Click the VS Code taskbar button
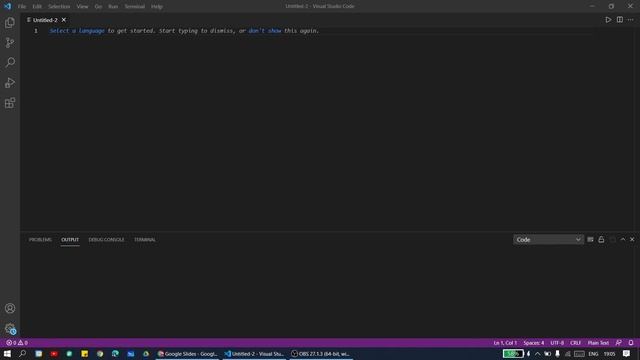The width and height of the screenshot is (640, 360). [254, 354]
